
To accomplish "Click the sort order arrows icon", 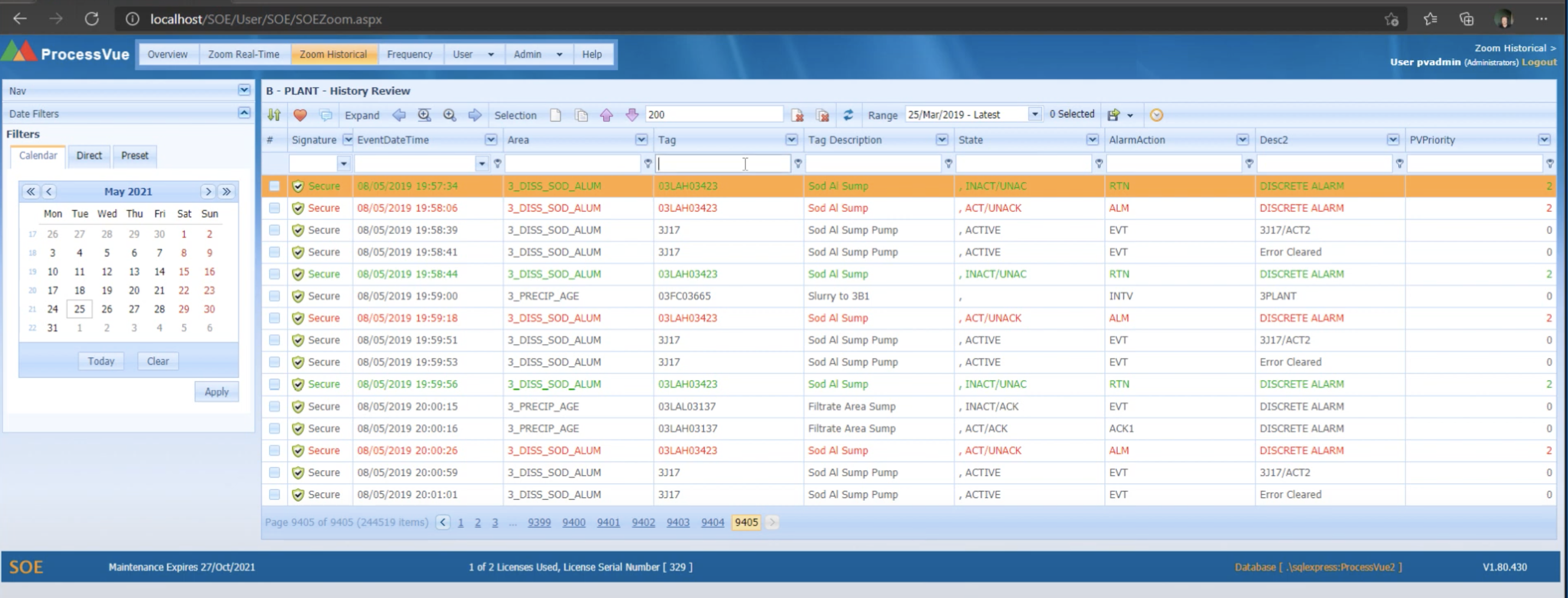I will tap(274, 115).
